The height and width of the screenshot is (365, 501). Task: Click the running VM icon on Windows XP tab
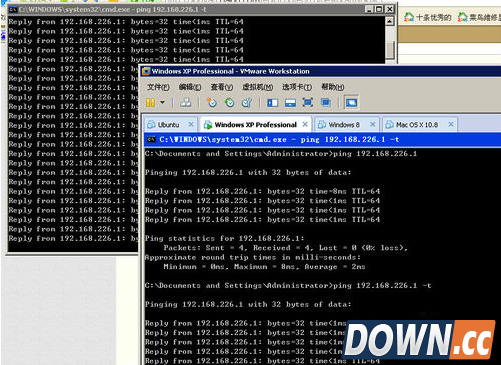tap(208, 125)
